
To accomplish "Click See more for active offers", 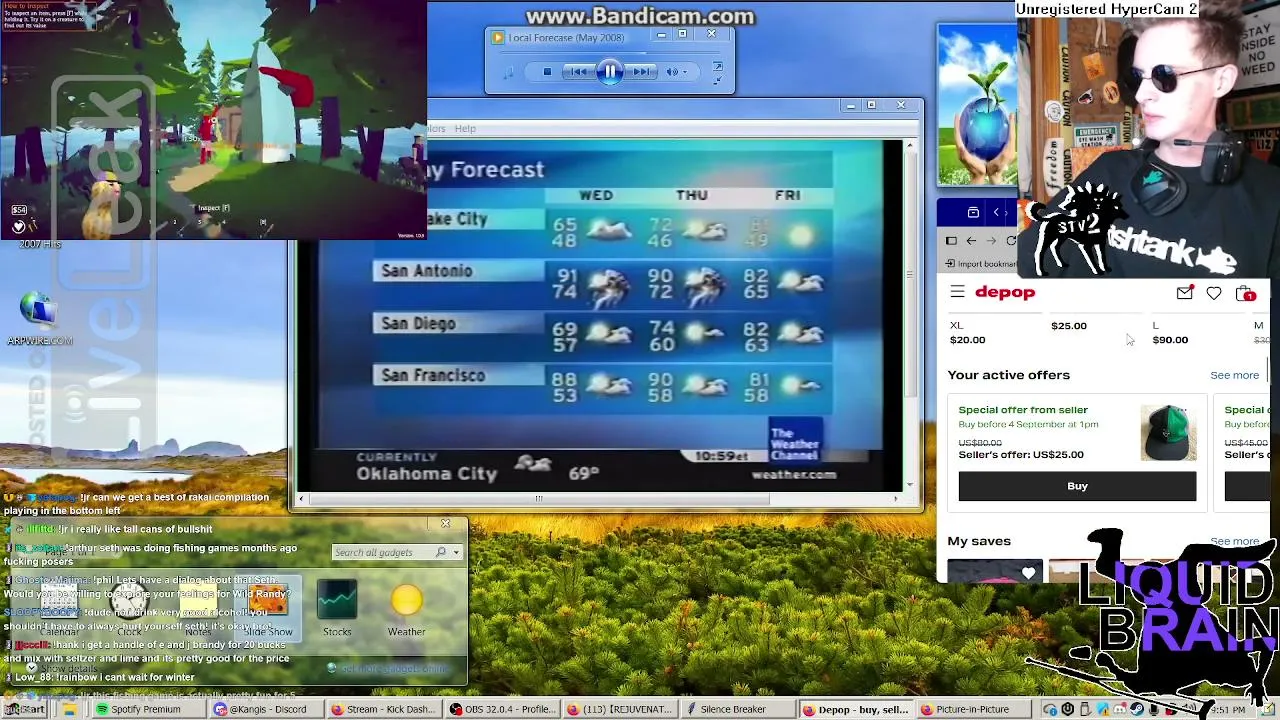I will [1234, 375].
